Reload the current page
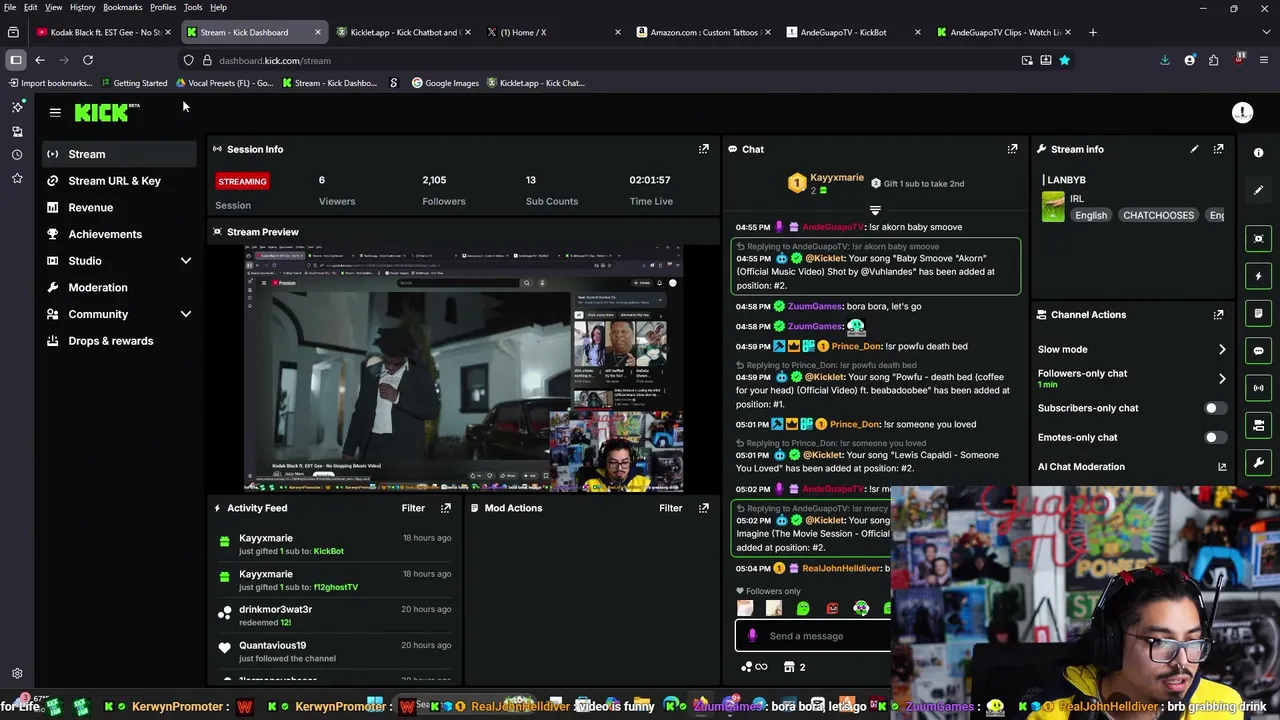Viewport: 1280px width, 720px height. click(x=88, y=60)
